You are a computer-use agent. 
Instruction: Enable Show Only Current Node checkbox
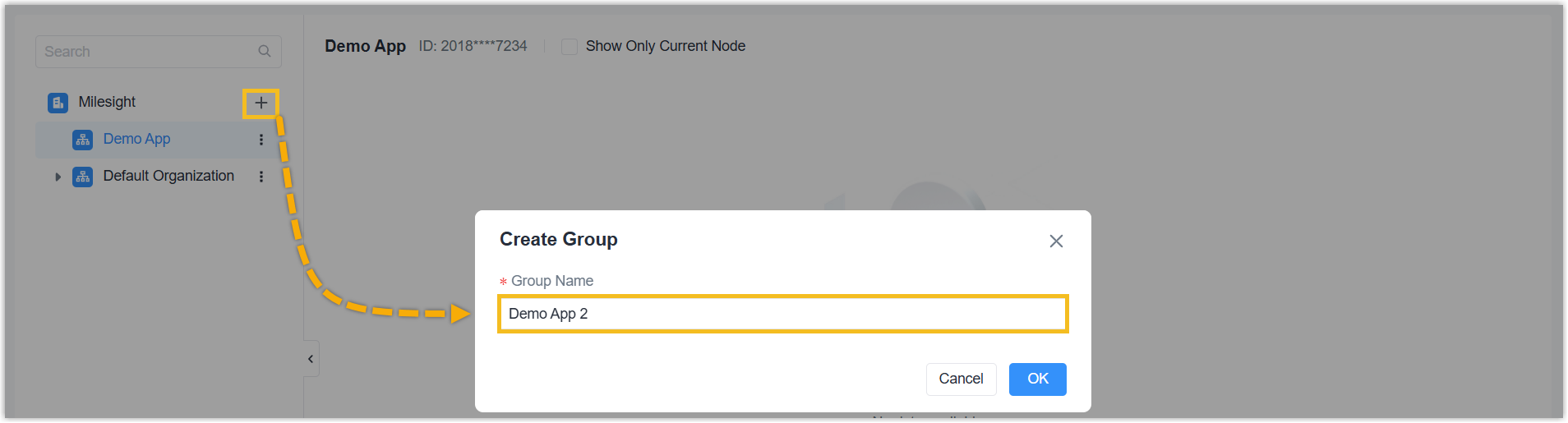pos(569,47)
